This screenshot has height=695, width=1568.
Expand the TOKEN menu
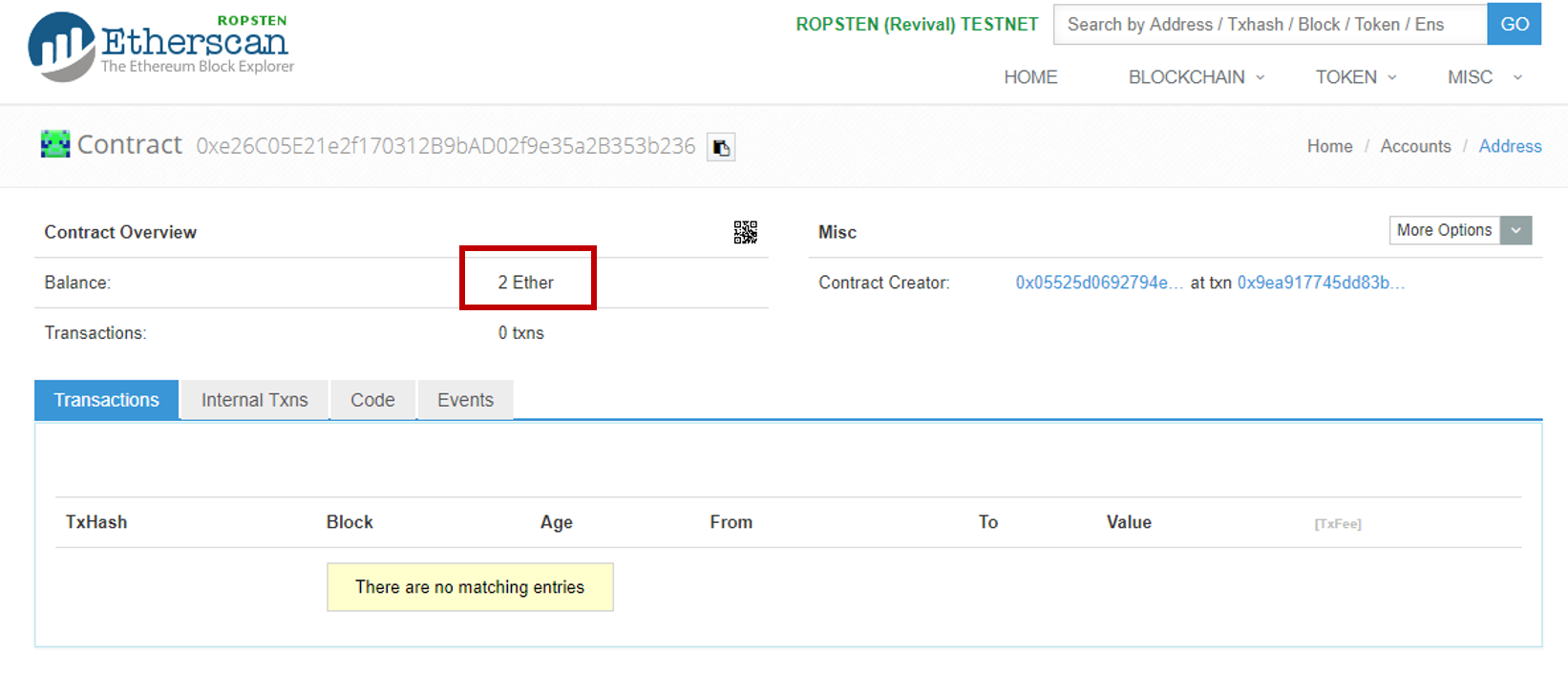coord(1356,77)
